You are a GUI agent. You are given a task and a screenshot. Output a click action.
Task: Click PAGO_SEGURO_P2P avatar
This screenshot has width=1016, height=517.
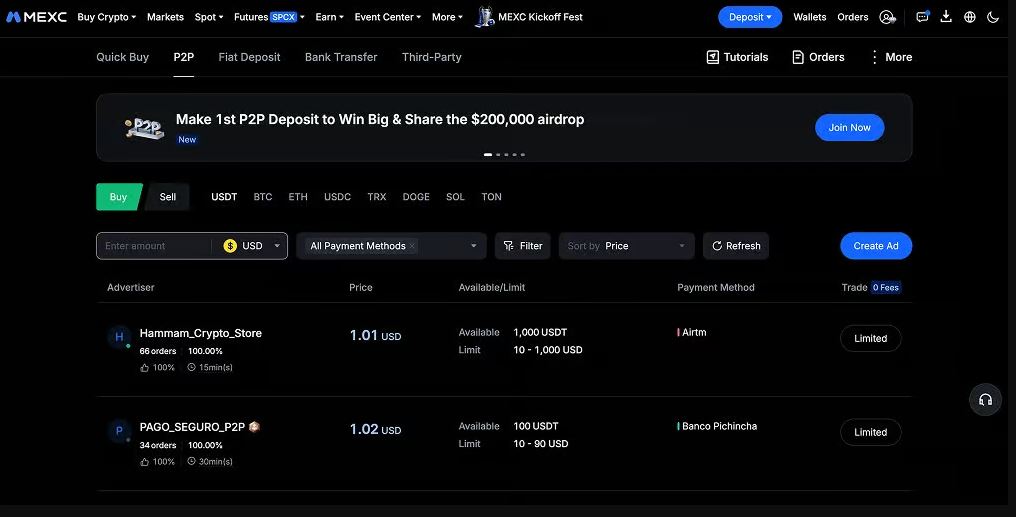pos(119,431)
